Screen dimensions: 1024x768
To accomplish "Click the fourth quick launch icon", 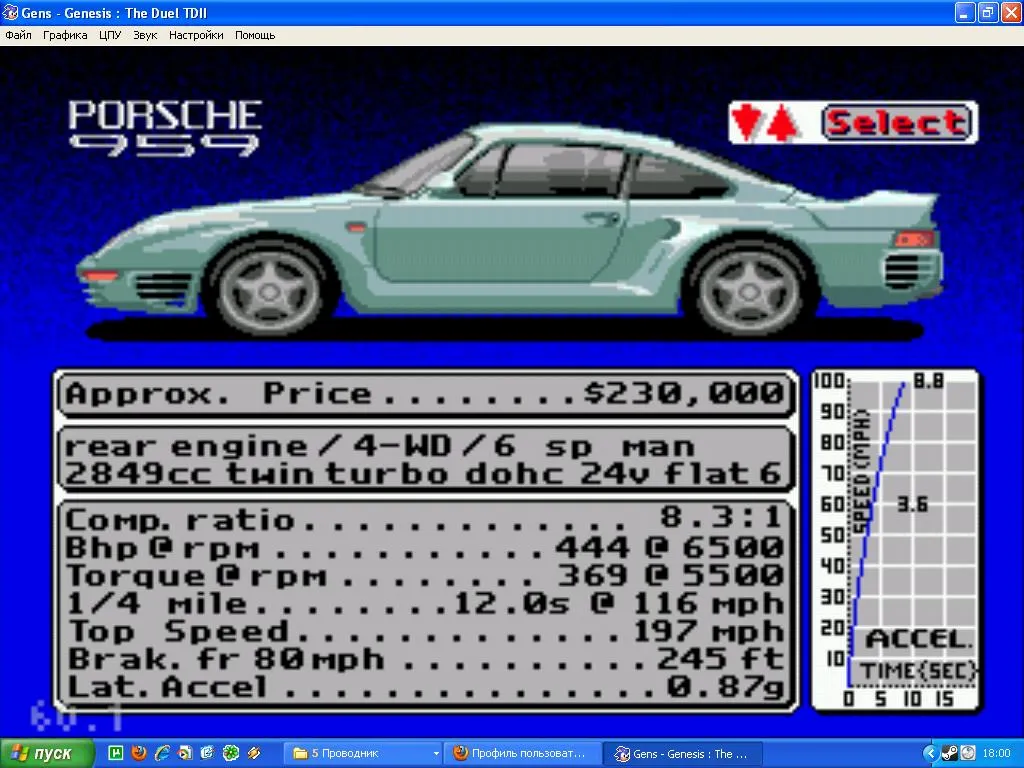I will tap(185, 754).
